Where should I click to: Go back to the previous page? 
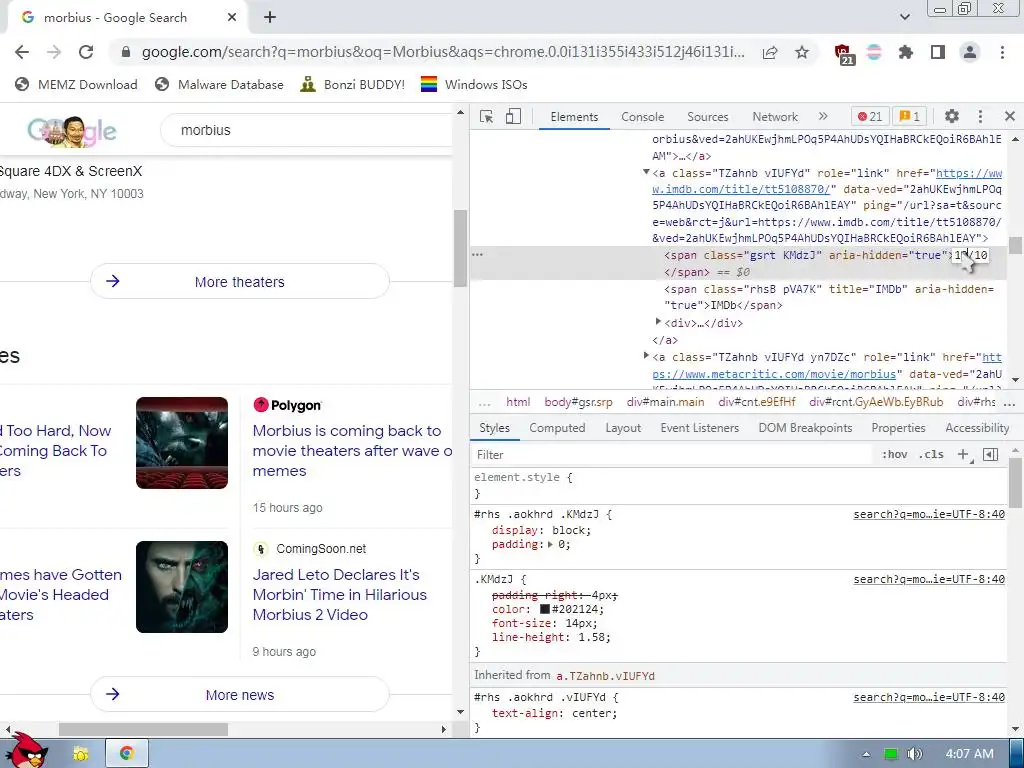[x=22, y=52]
